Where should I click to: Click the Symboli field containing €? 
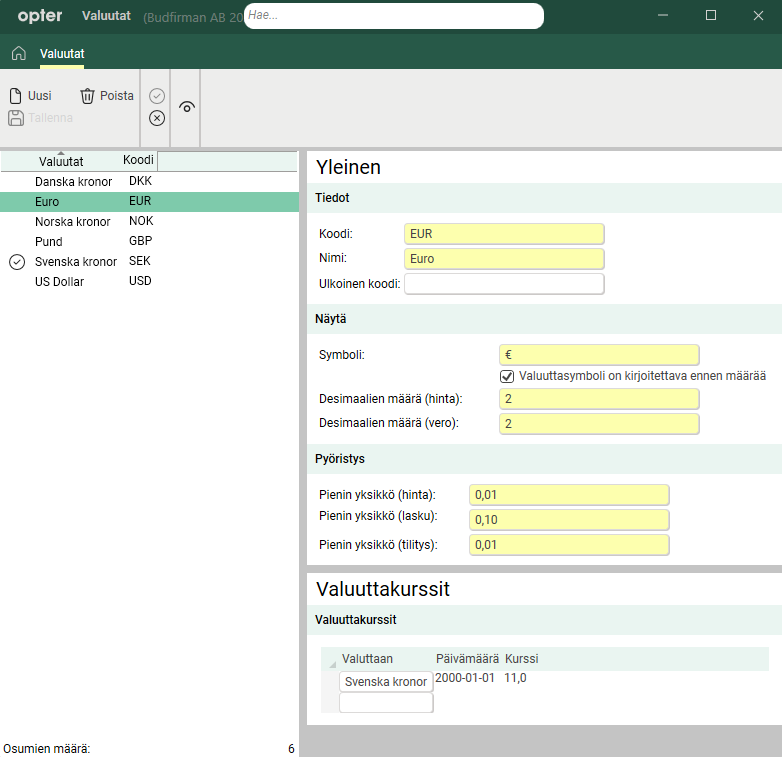[598, 355]
